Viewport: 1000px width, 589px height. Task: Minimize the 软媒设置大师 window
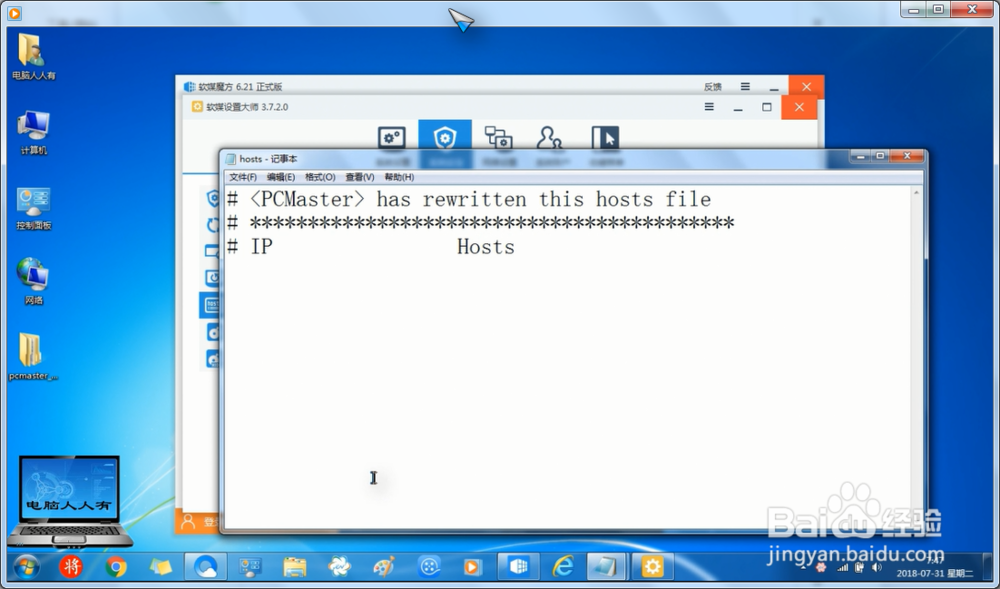click(738, 108)
